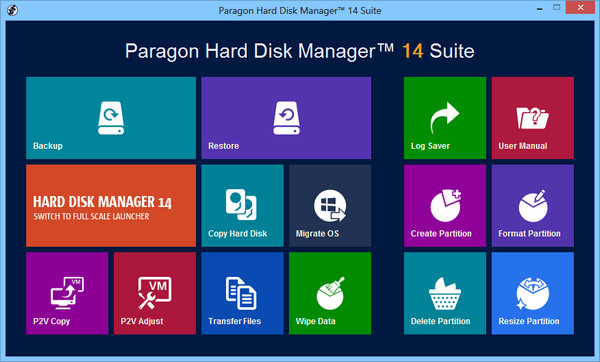Minimize the Paragon Hard Disk Manager window

click(x=540, y=8)
